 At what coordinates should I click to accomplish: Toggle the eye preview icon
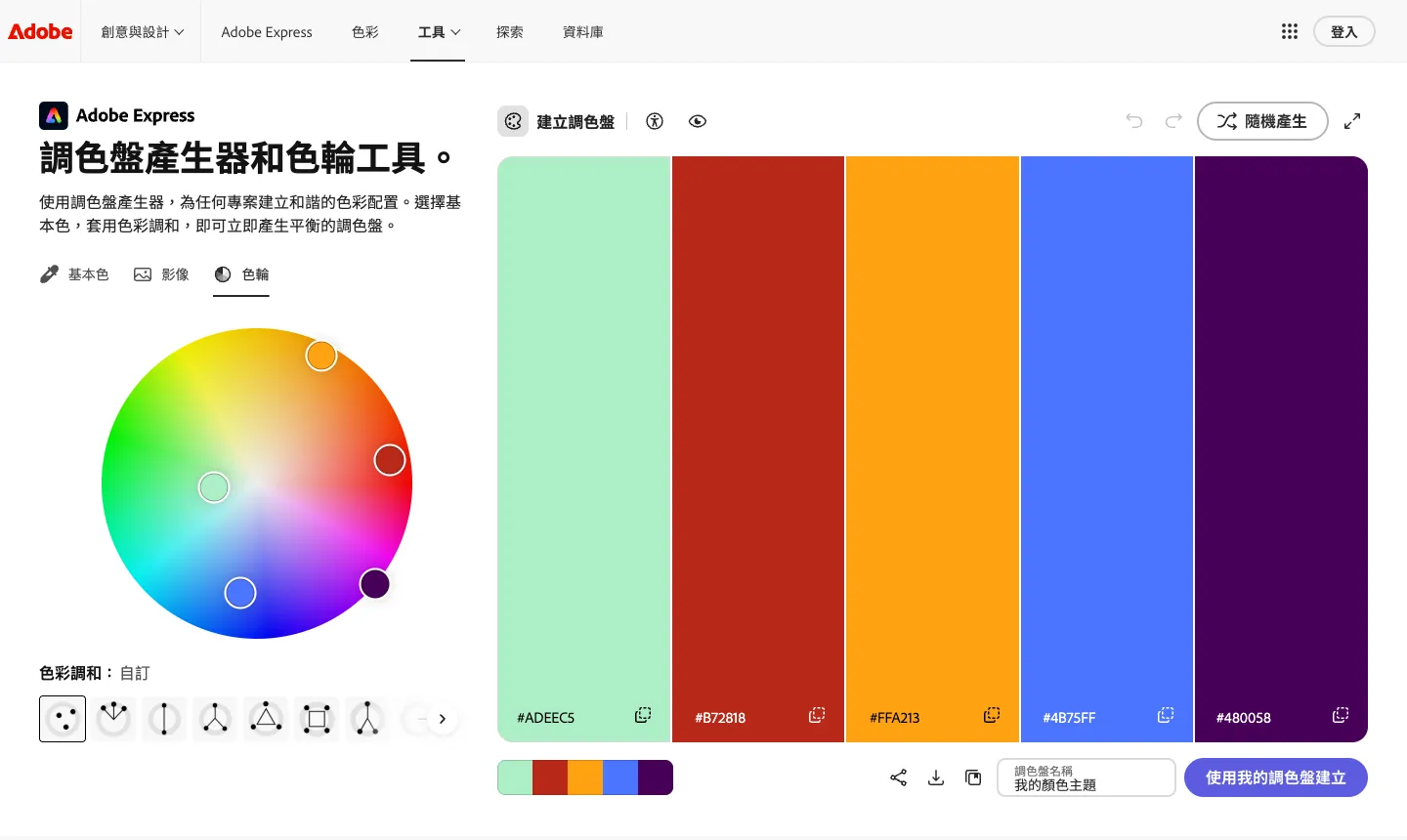coord(698,121)
